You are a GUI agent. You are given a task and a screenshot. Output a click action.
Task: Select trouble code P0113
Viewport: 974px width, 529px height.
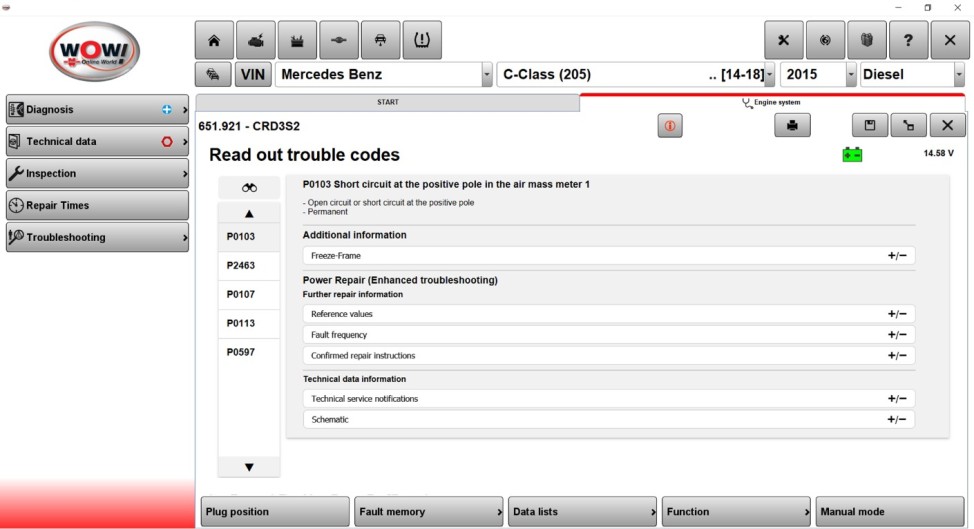tap(249, 323)
